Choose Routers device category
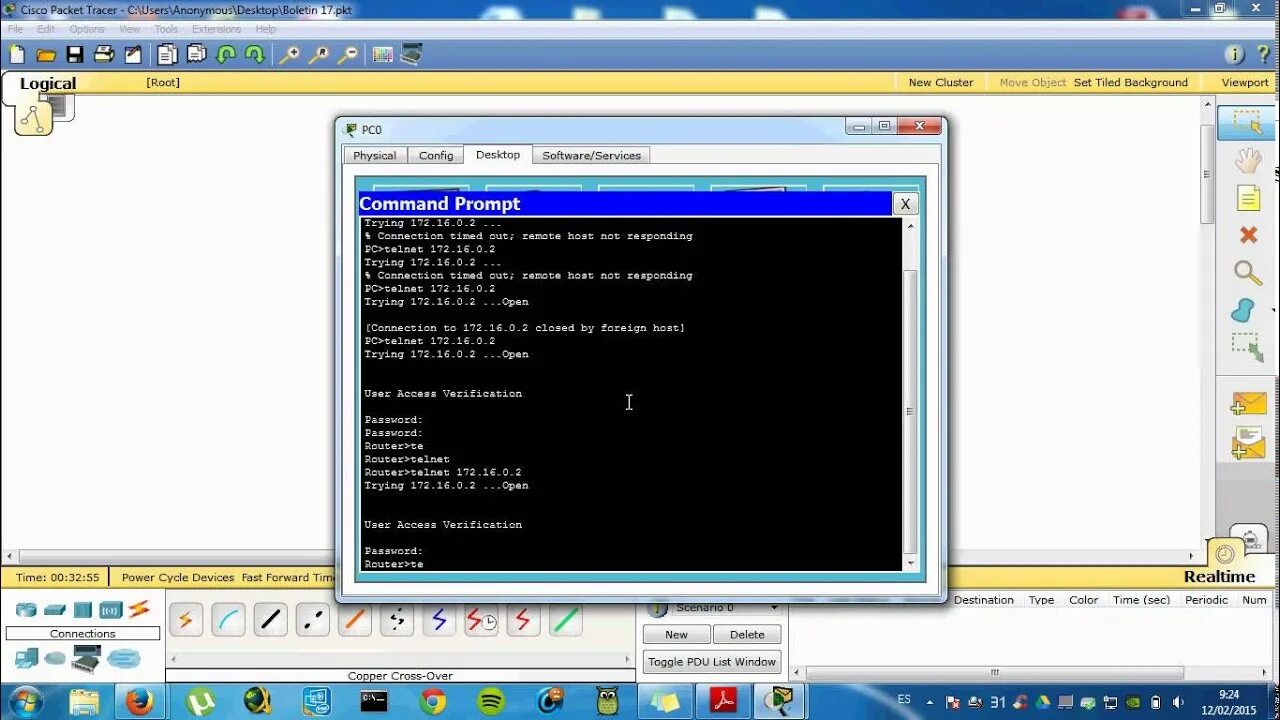The width and height of the screenshot is (1280, 720). [x=26, y=610]
